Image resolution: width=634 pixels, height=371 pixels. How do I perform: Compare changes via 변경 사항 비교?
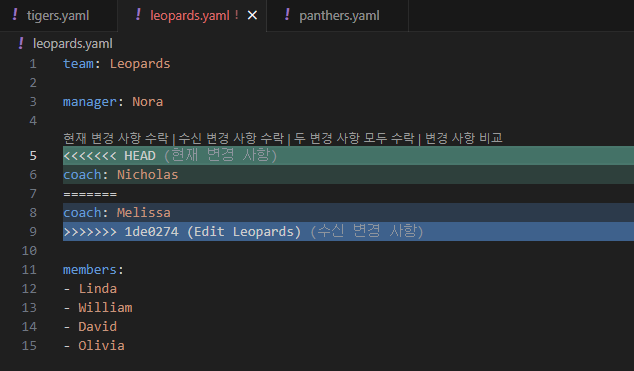pyautogui.click(x=464, y=138)
